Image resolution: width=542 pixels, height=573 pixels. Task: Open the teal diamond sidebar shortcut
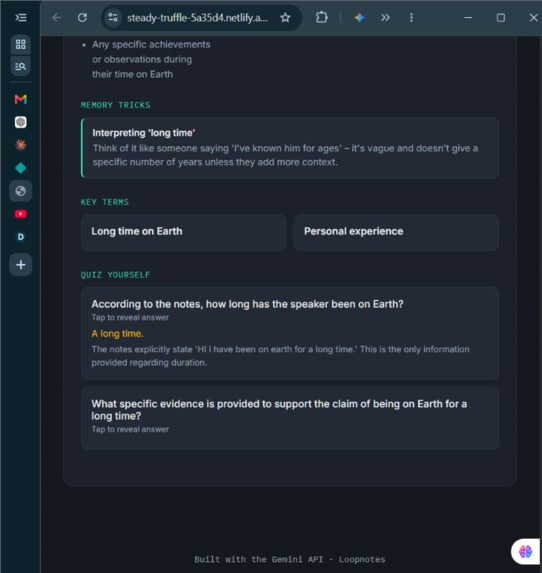click(x=21, y=168)
